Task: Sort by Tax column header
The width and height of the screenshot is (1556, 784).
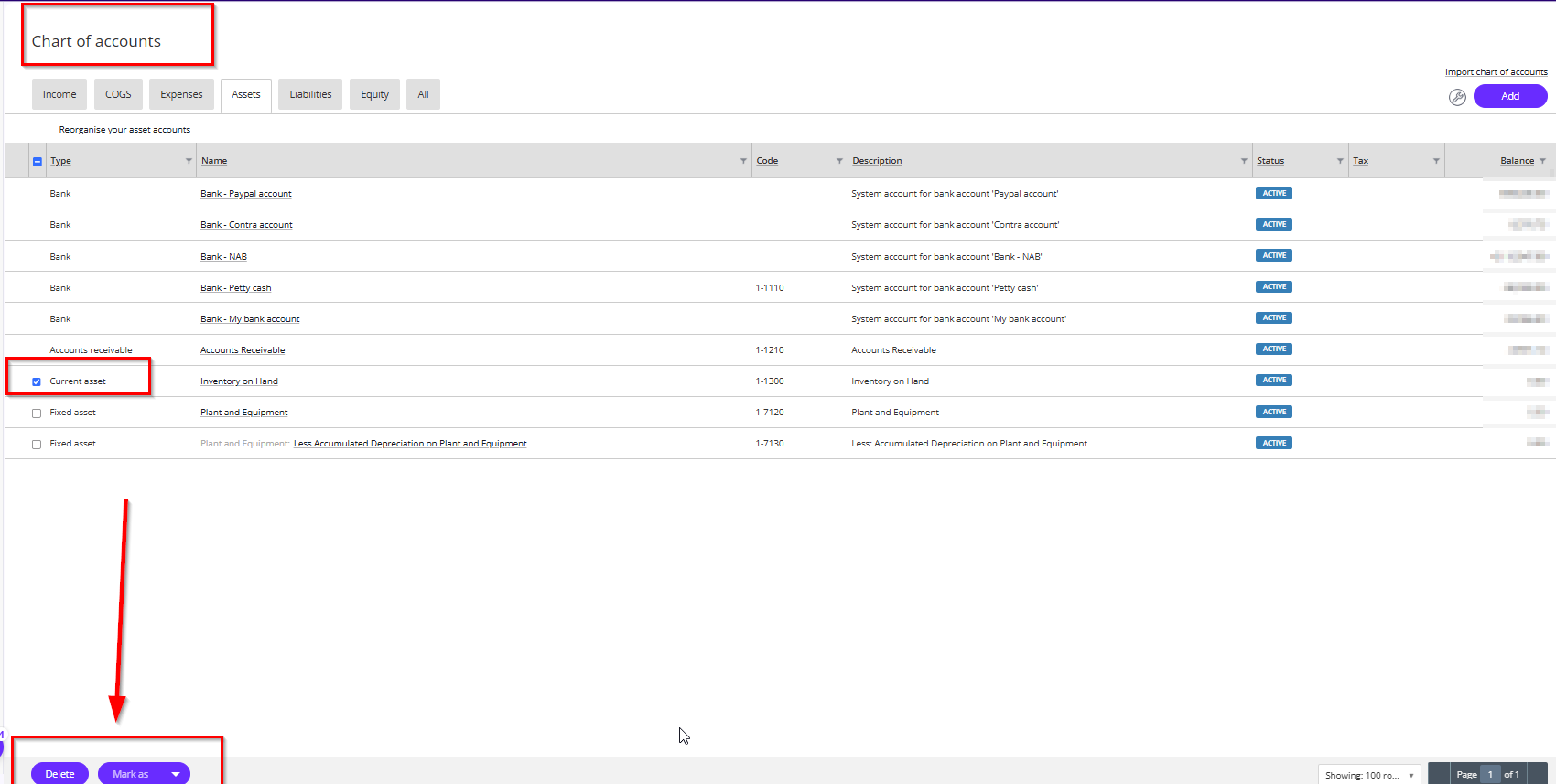Action: coord(1361,161)
